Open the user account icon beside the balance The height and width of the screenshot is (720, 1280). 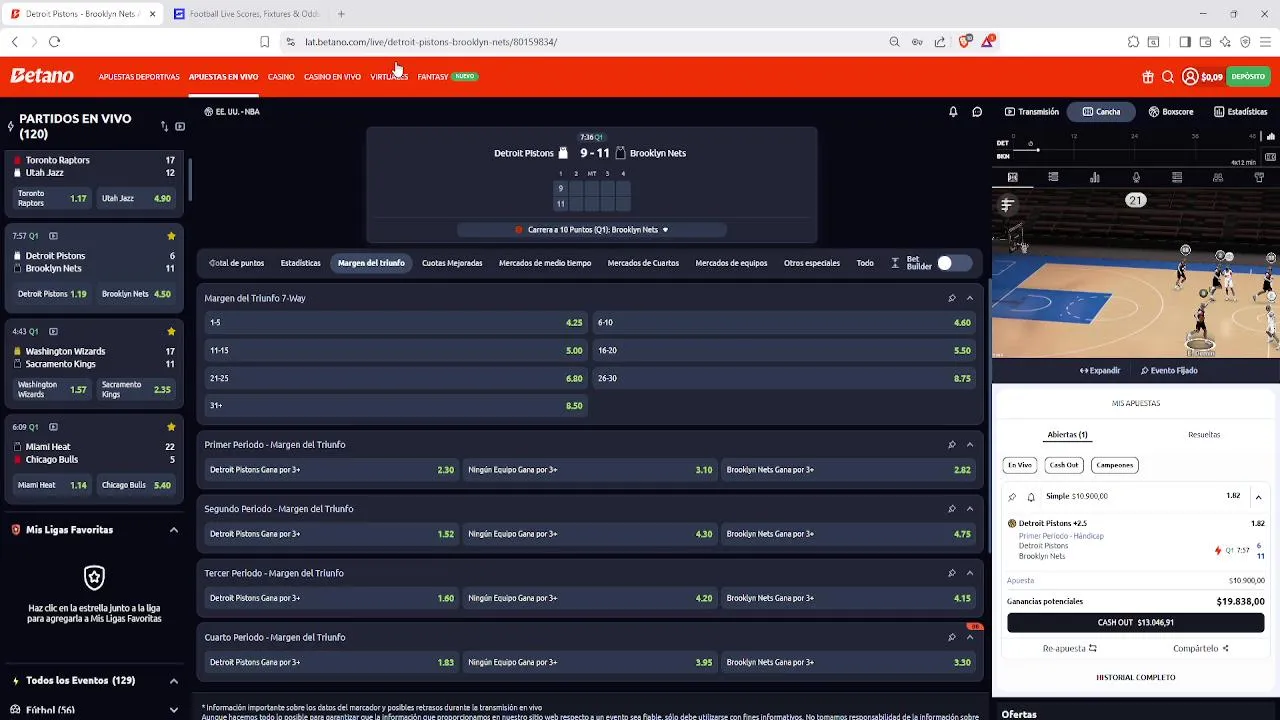1190,77
